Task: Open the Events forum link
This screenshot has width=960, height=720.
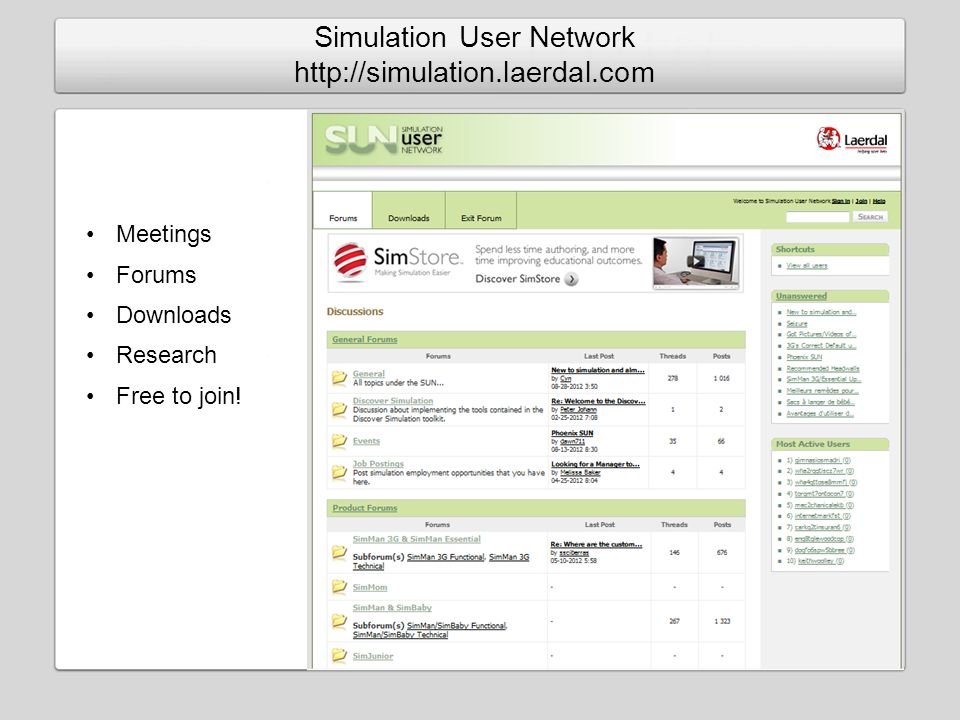Action: (x=366, y=441)
